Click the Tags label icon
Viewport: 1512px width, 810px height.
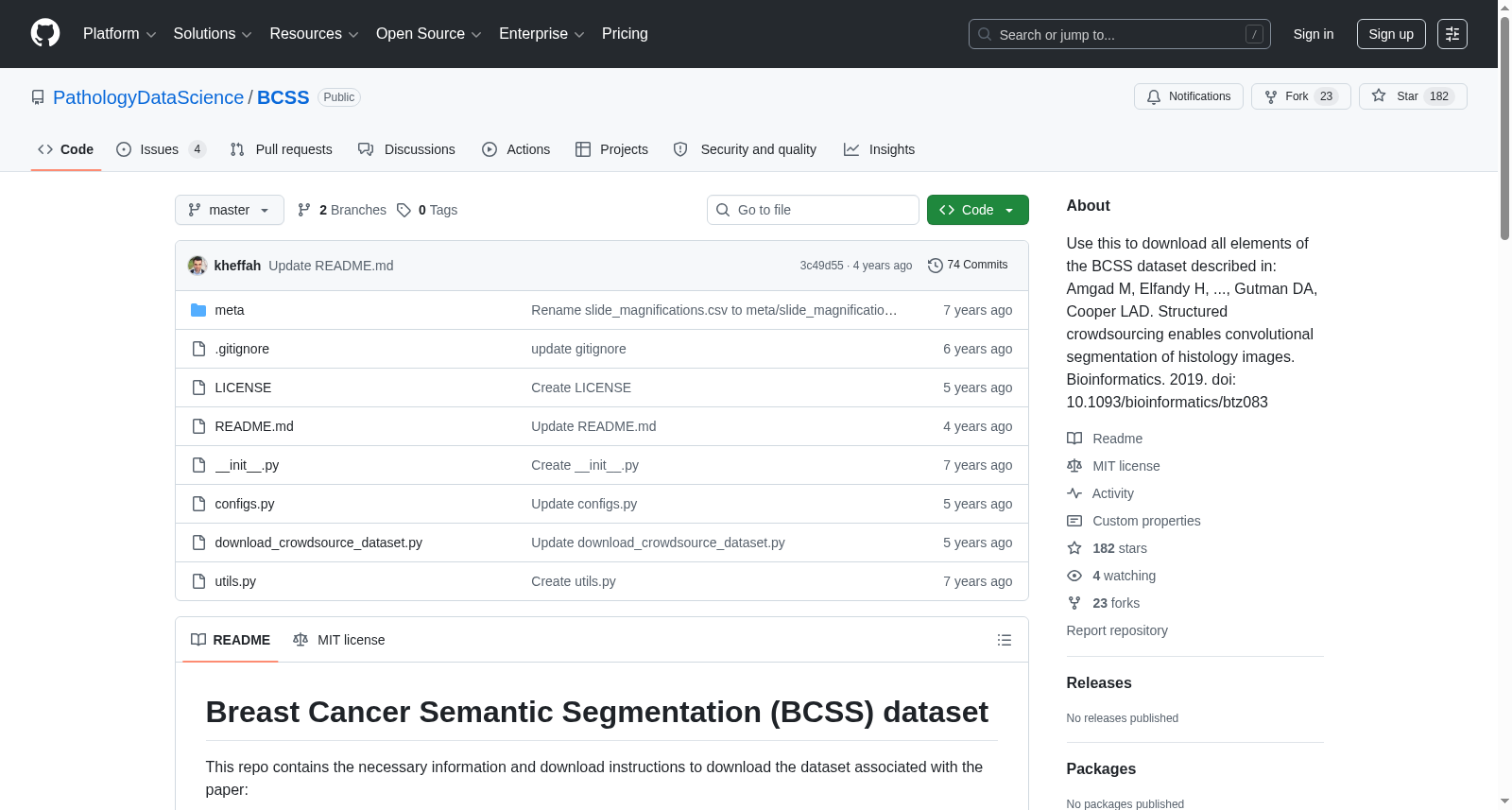(404, 210)
